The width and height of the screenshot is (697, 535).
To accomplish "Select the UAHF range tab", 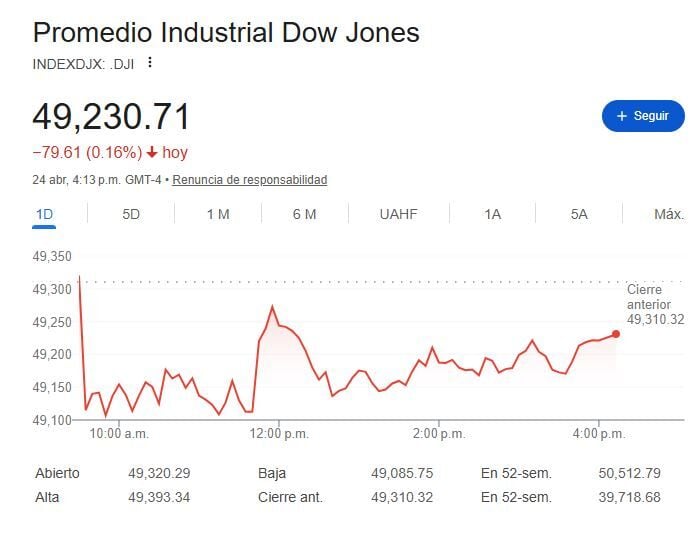I will pyautogui.click(x=398, y=214).
